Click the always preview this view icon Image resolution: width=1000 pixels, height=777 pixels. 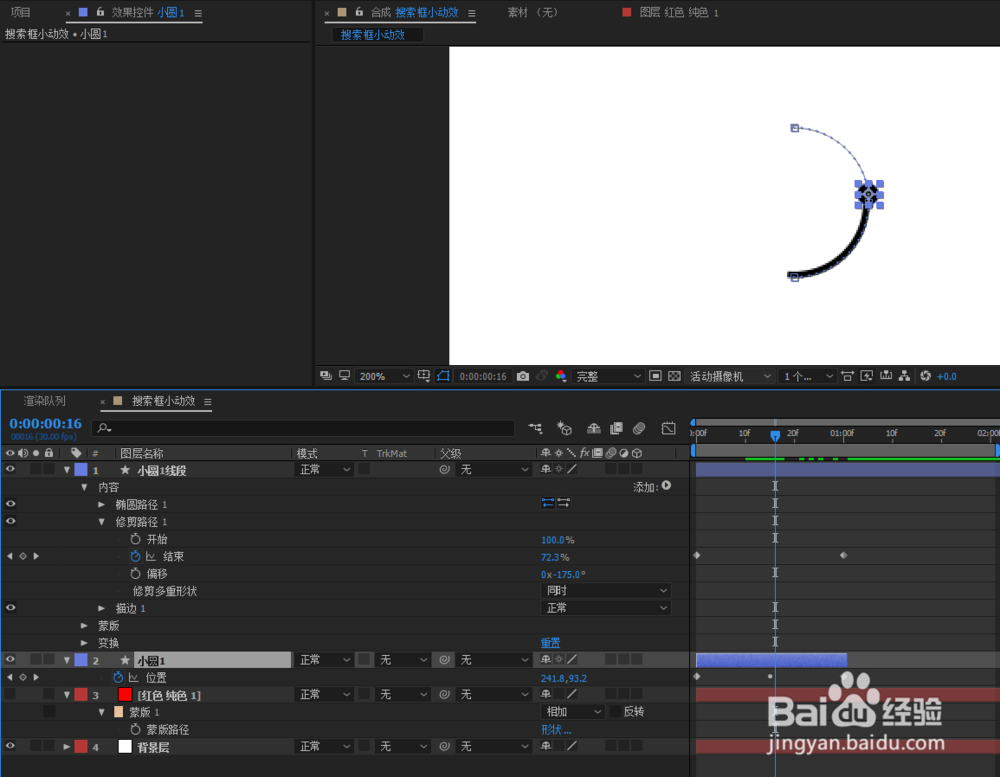(326, 376)
